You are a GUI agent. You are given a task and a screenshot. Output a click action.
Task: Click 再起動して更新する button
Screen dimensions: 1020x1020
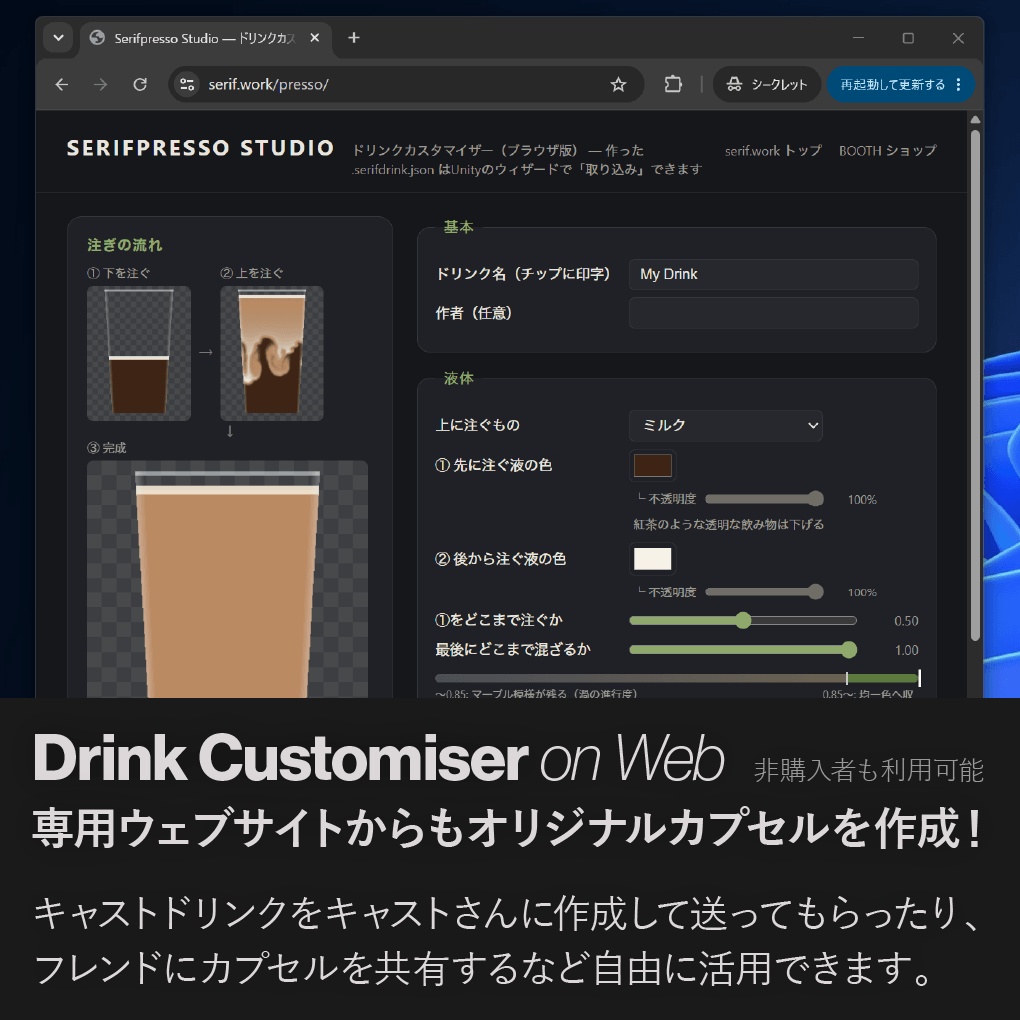tap(892, 85)
